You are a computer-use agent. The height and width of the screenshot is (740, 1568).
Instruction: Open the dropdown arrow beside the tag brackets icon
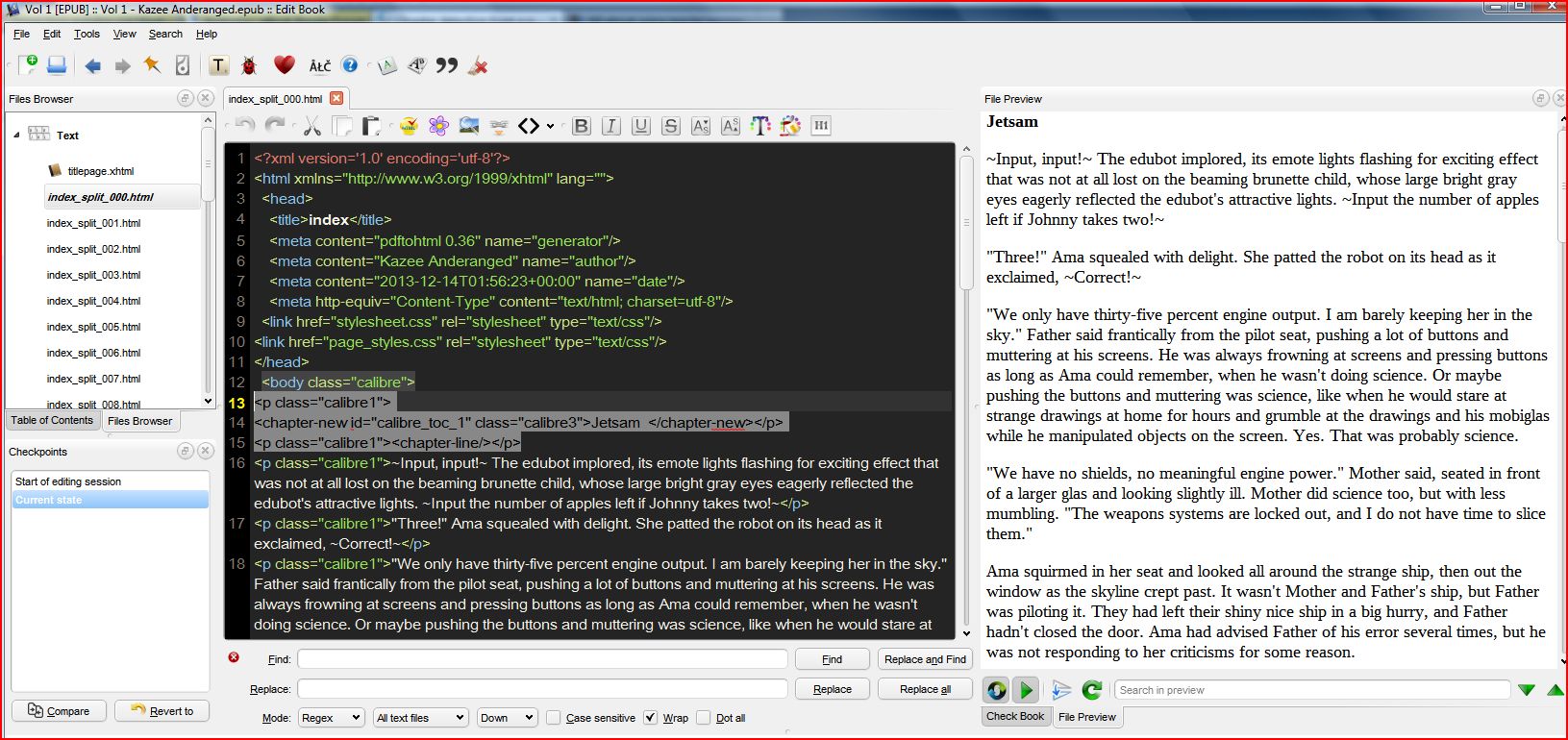point(550,126)
